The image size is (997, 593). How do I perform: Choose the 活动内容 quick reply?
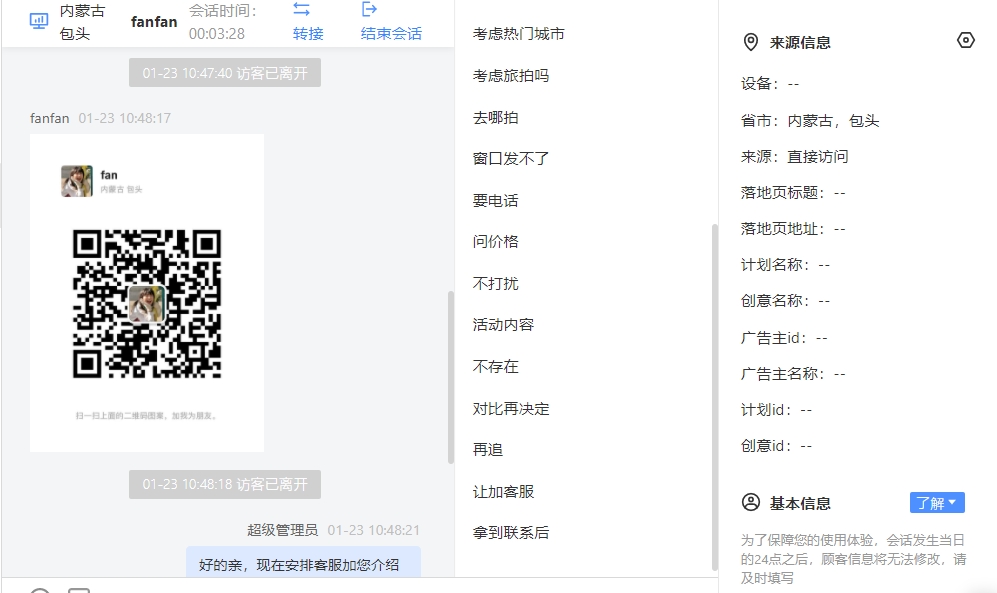click(x=503, y=325)
